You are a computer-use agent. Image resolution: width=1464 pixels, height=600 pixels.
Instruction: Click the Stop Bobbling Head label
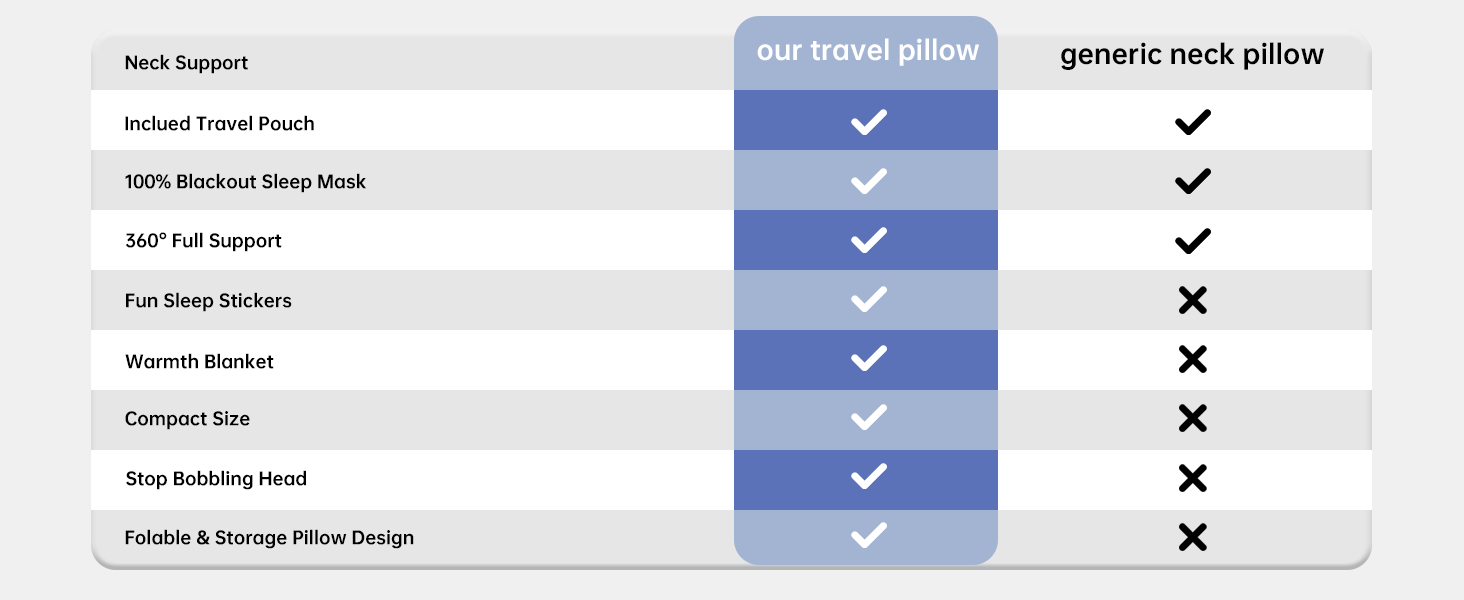tap(216, 479)
